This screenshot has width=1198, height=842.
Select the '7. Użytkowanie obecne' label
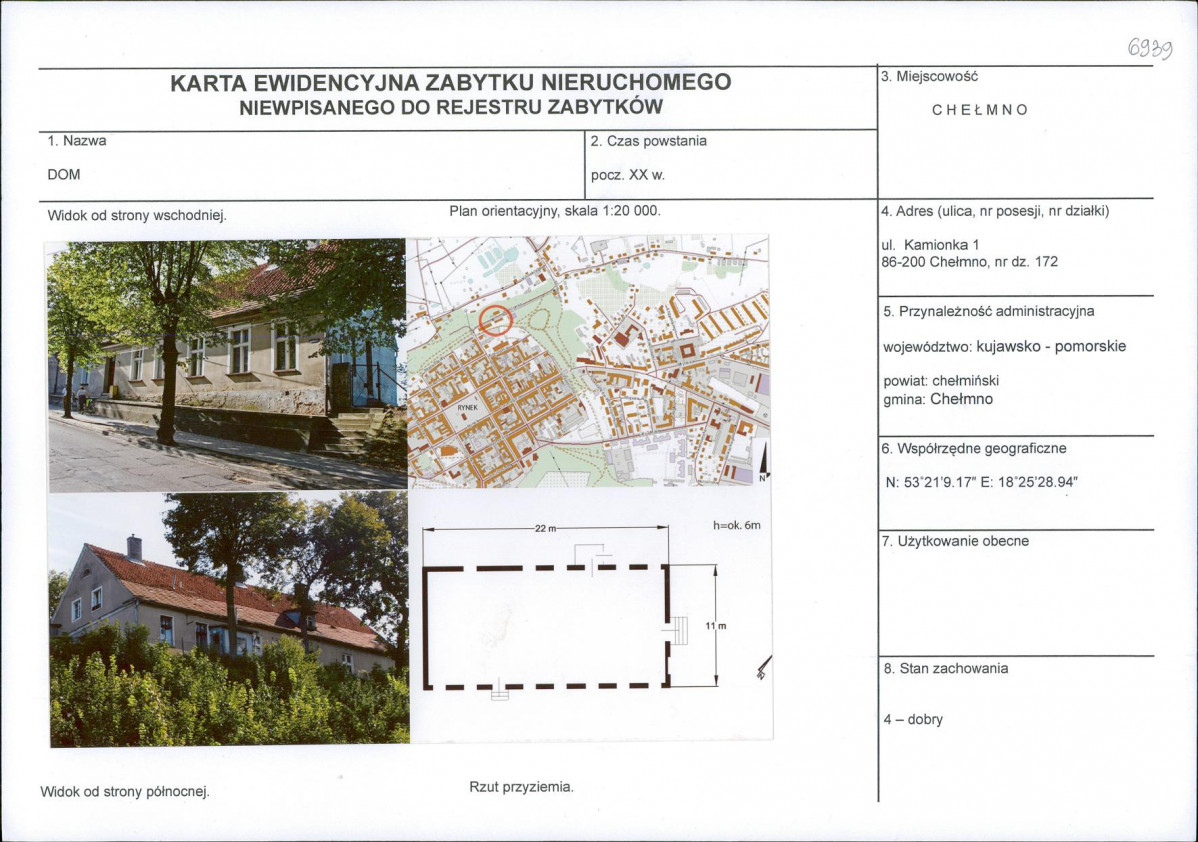coord(955,542)
